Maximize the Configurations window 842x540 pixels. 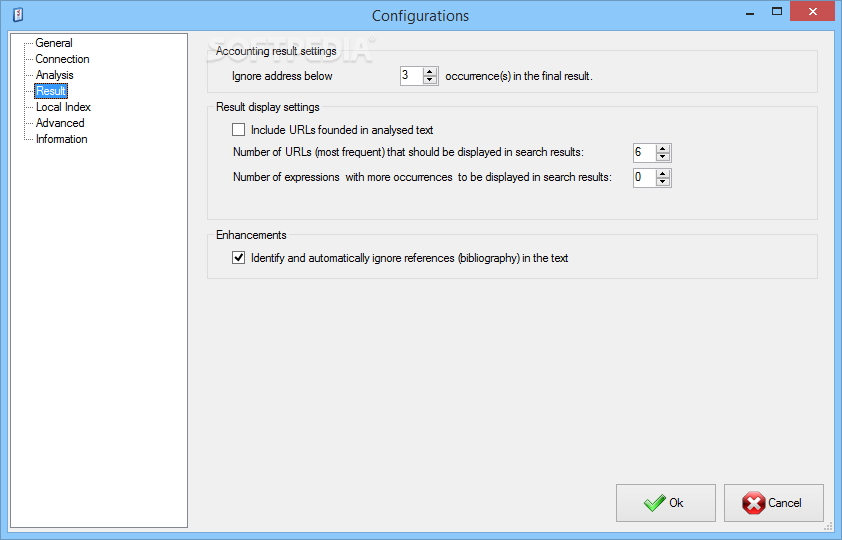click(x=776, y=12)
